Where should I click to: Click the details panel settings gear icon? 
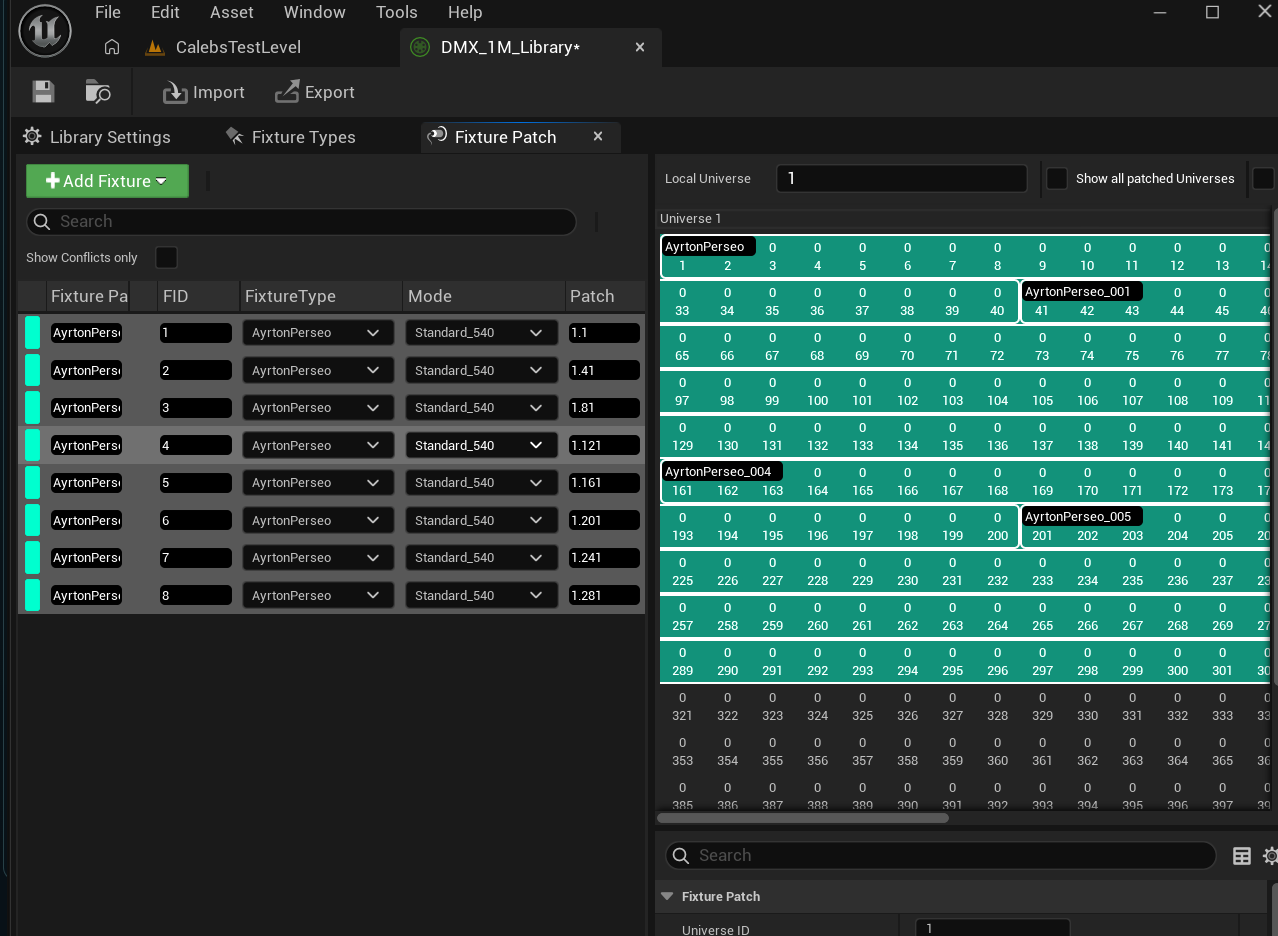click(x=1270, y=856)
